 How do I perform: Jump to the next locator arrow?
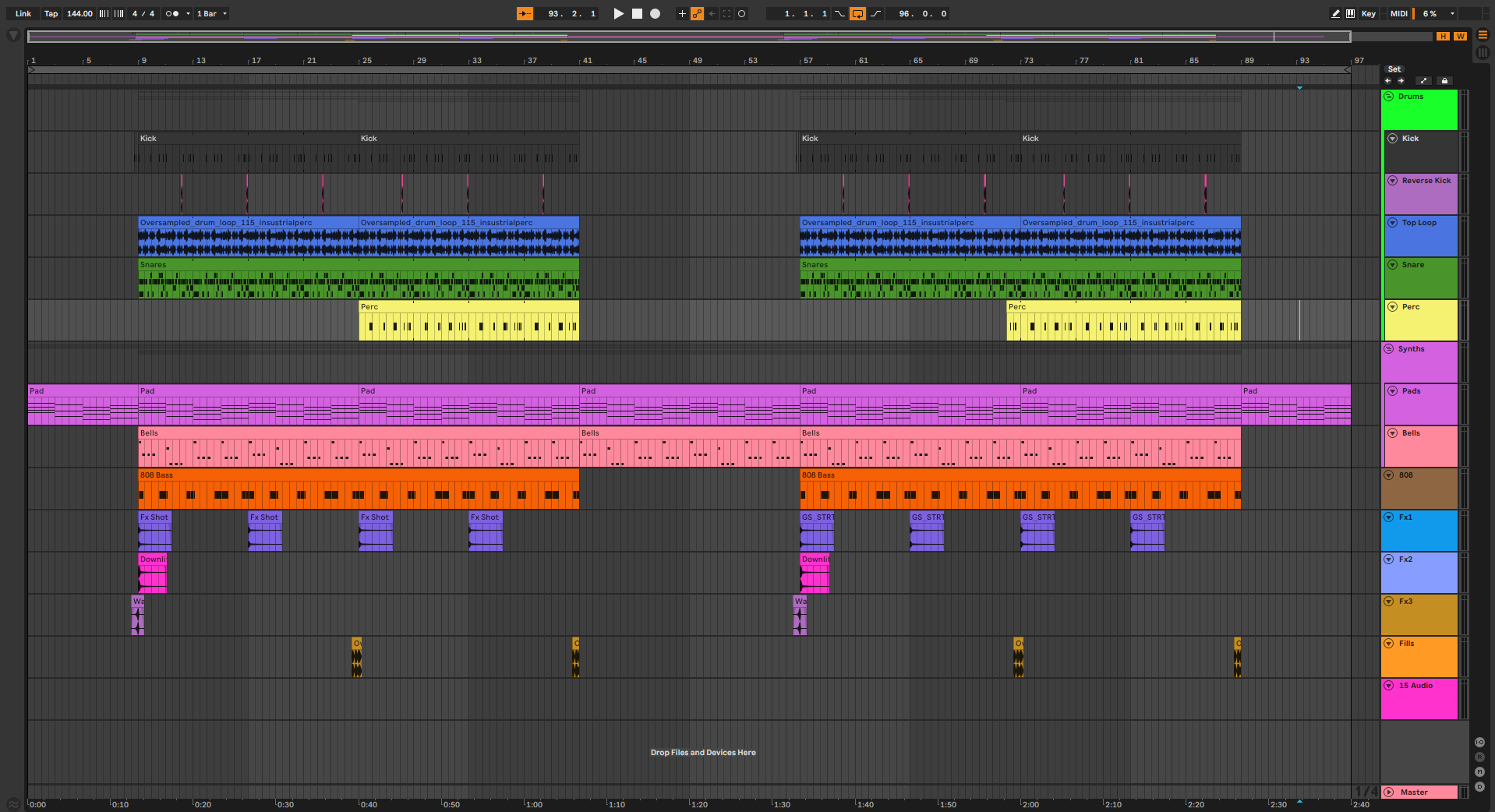(1401, 80)
